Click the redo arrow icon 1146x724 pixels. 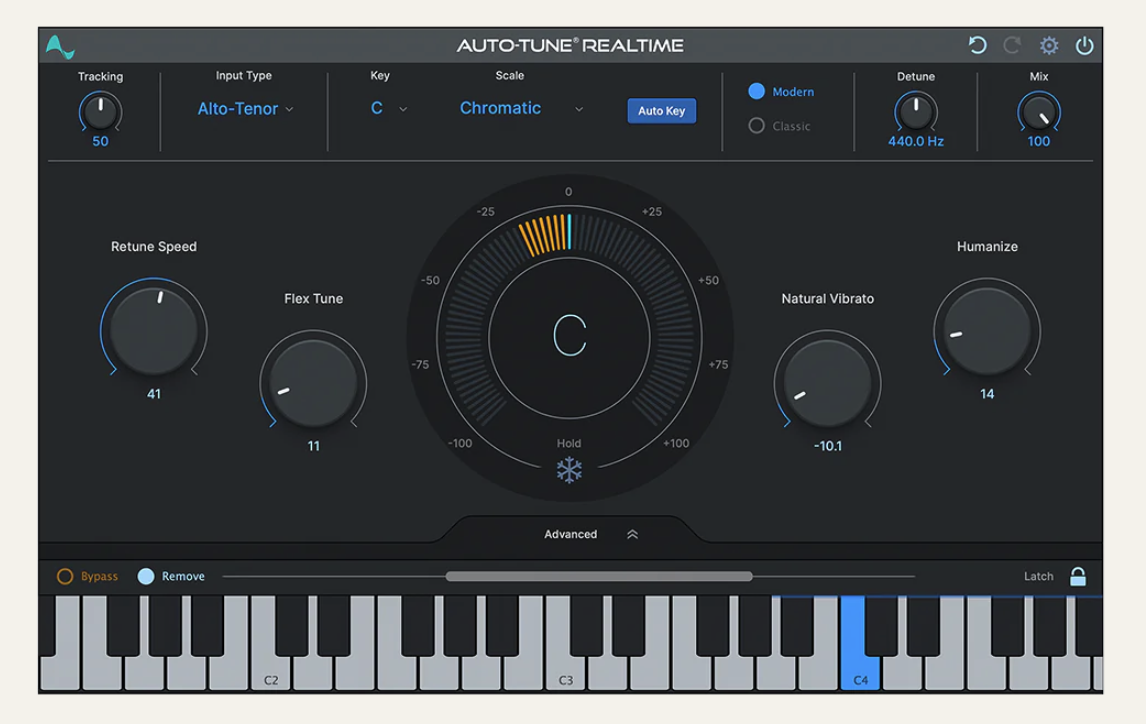coord(1012,45)
